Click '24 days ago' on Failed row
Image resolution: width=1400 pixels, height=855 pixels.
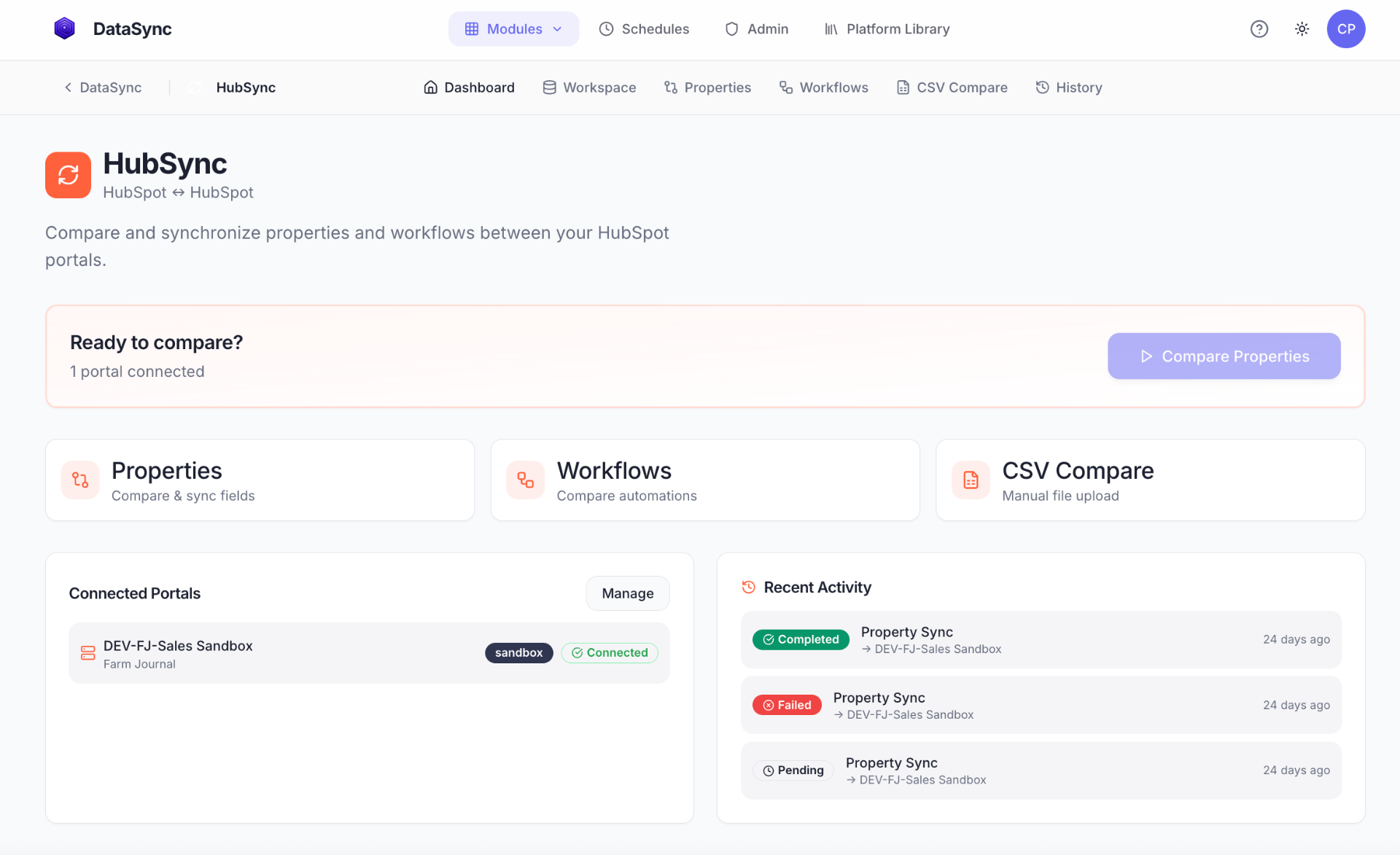1296,706
